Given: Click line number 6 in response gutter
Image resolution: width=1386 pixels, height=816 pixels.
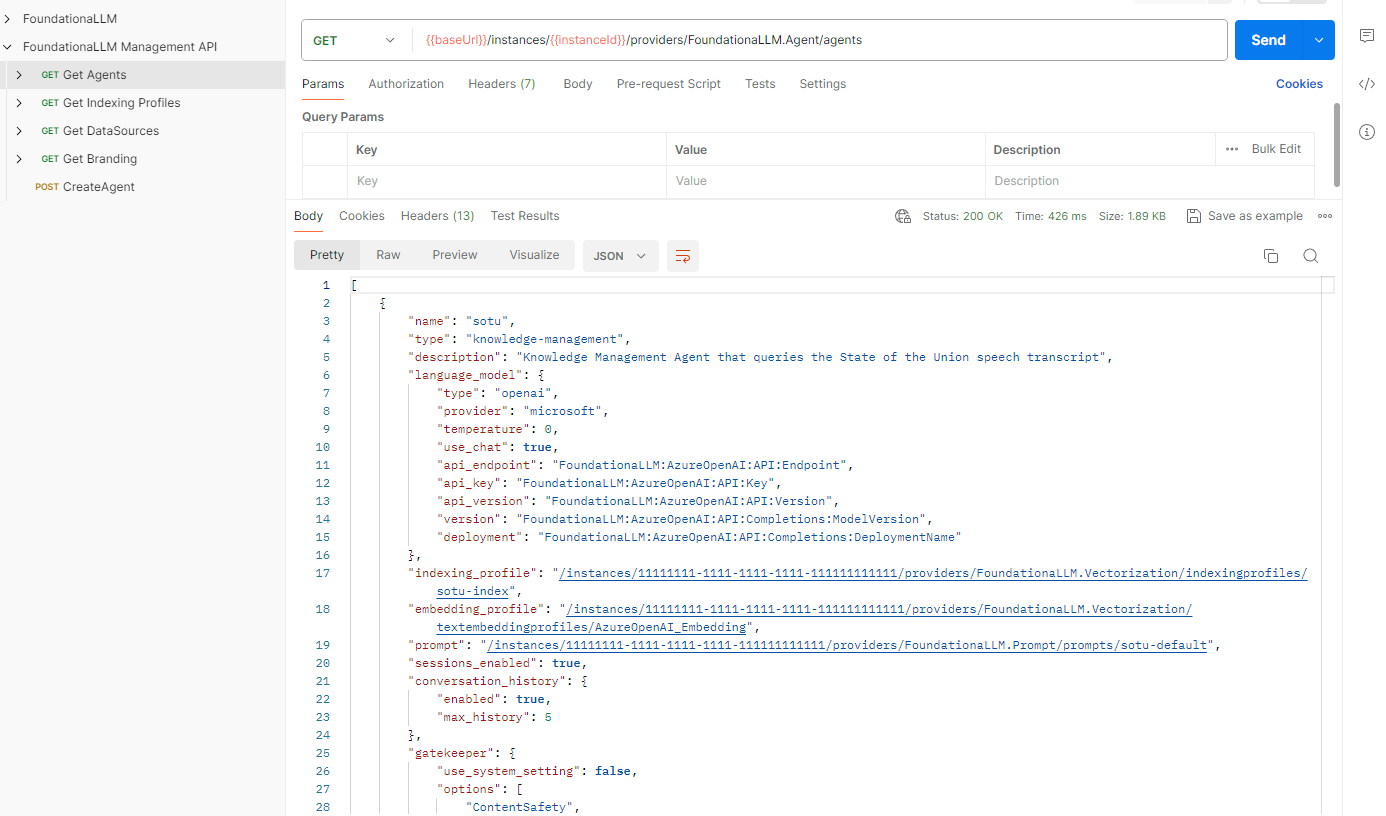Looking at the screenshot, I should point(326,375).
